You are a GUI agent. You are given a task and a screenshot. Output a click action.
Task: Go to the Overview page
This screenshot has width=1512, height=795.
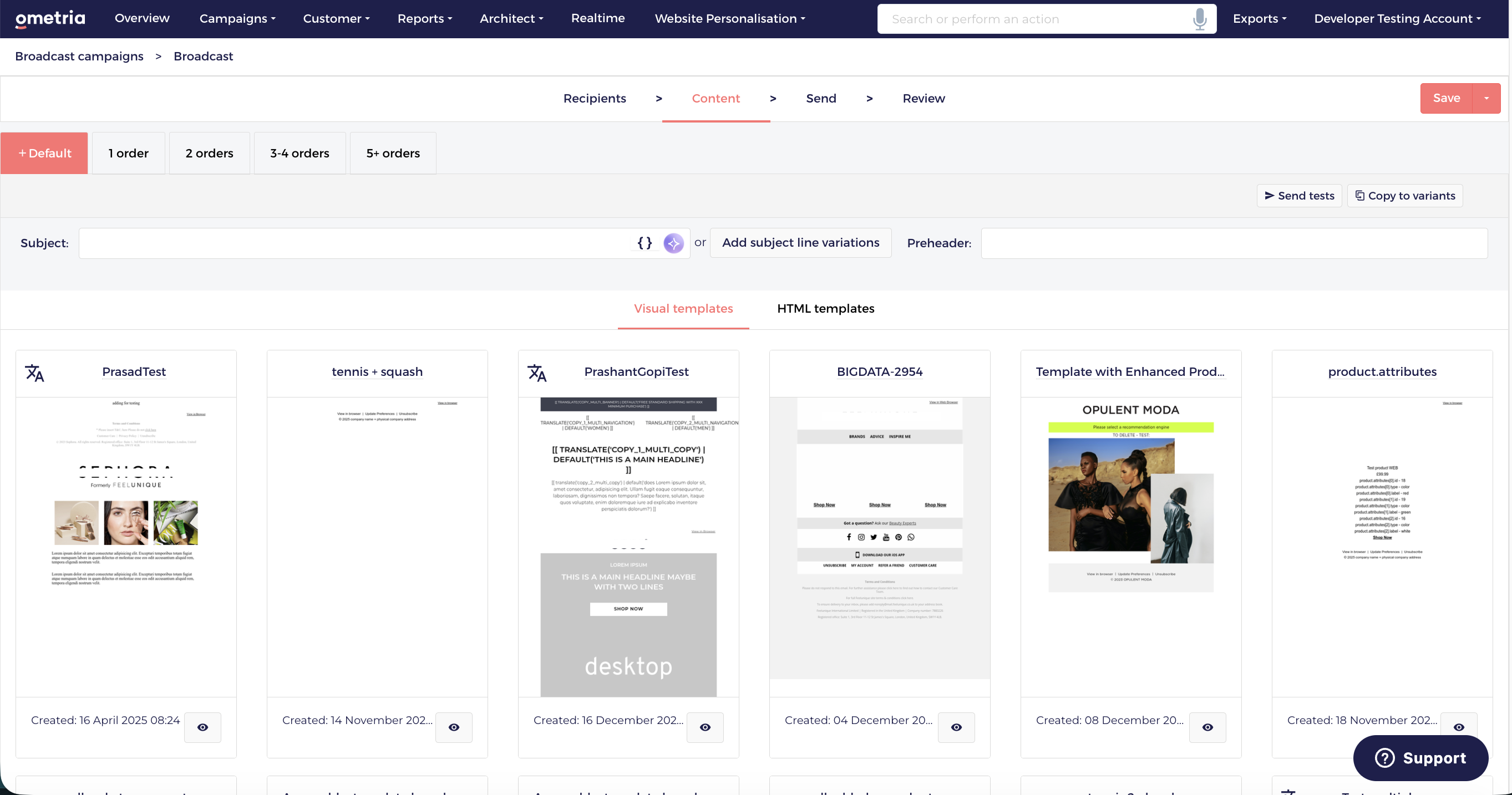[x=142, y=18]
